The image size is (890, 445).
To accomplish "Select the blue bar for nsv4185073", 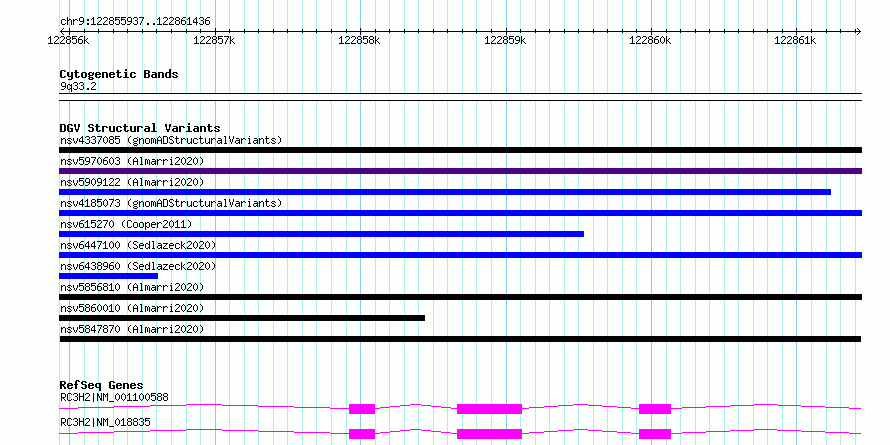I will click(460, 213).
